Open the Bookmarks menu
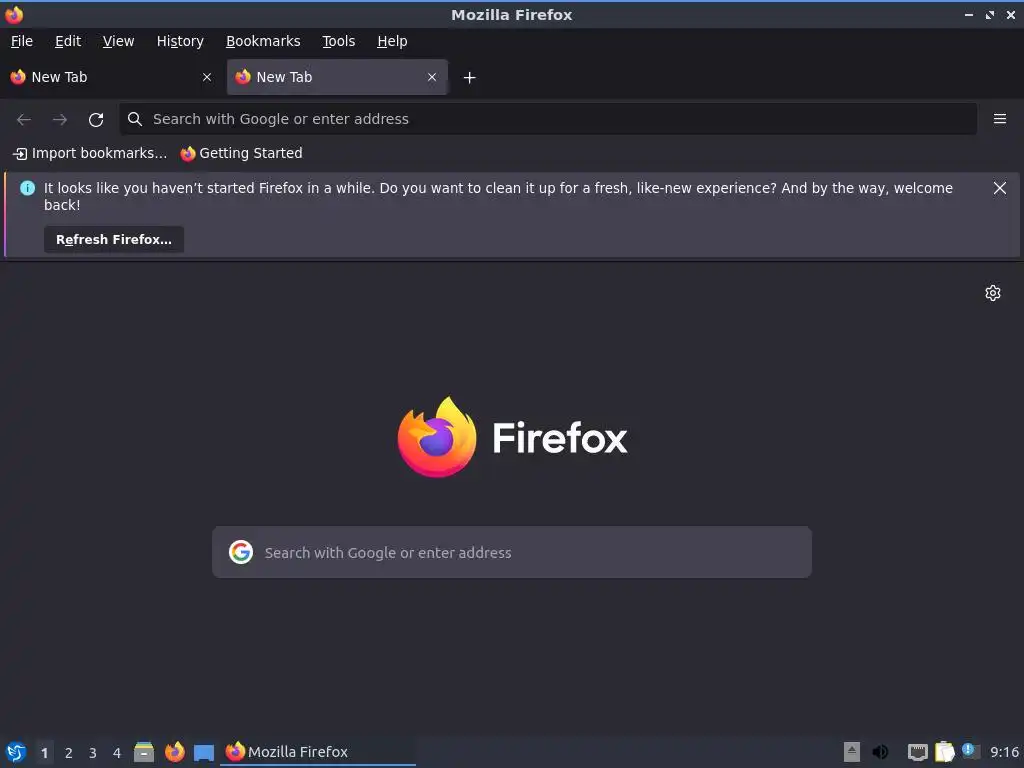This screenshot has height=768, width=1024. pos(263,41)
